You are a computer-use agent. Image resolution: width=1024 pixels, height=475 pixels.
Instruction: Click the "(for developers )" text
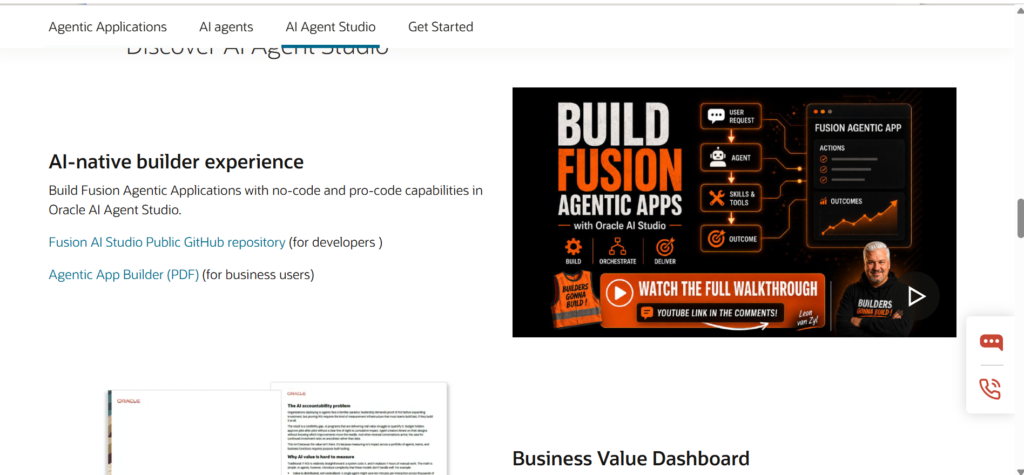(x=336, y=242)
